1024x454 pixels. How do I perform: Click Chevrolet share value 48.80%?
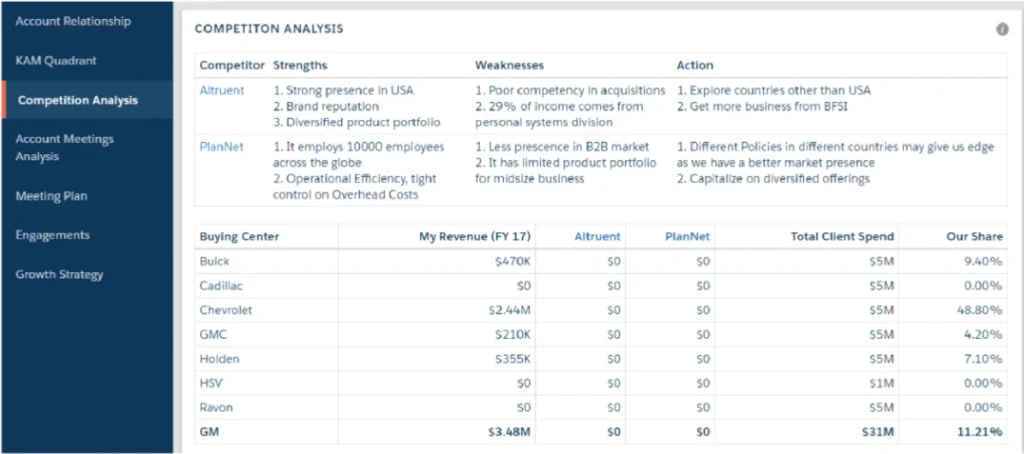[980, 310]
